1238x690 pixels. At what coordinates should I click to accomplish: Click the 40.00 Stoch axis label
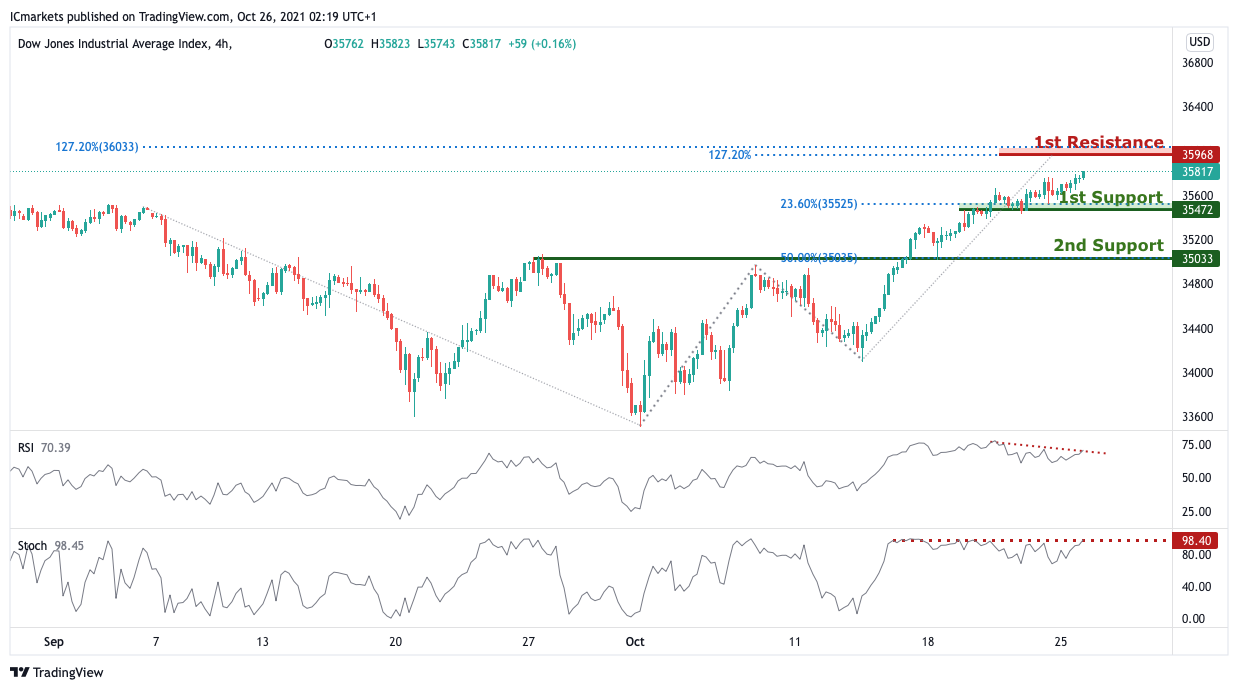click(x=1197, y=587)
